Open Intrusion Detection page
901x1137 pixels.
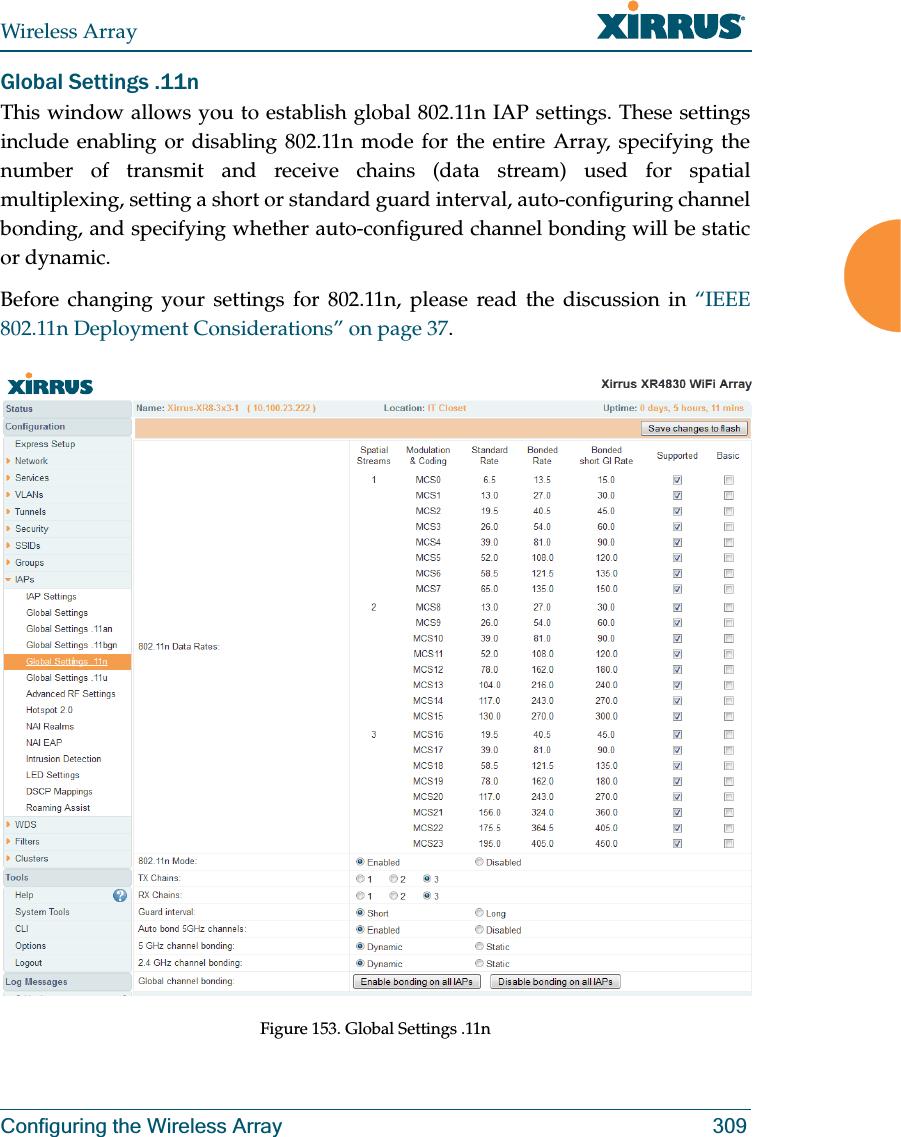pos(63,759)
